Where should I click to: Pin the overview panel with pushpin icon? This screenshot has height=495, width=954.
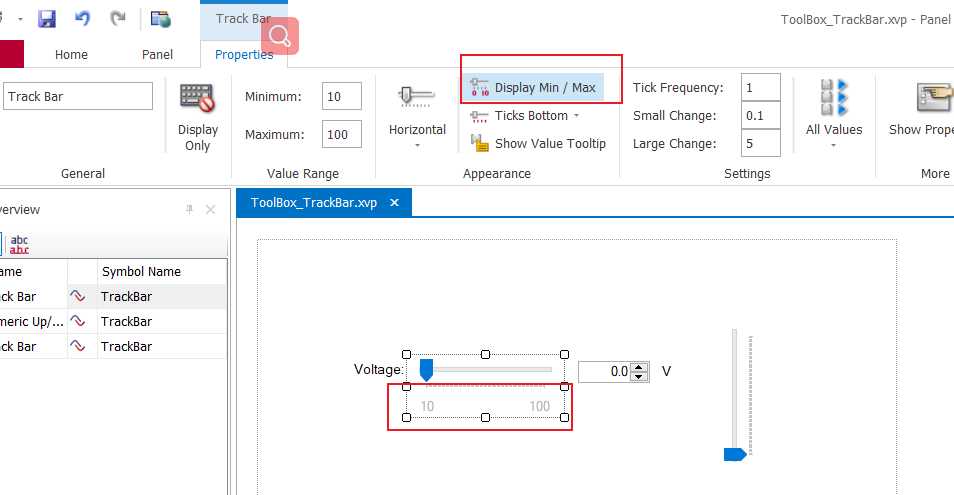(189, 210)
